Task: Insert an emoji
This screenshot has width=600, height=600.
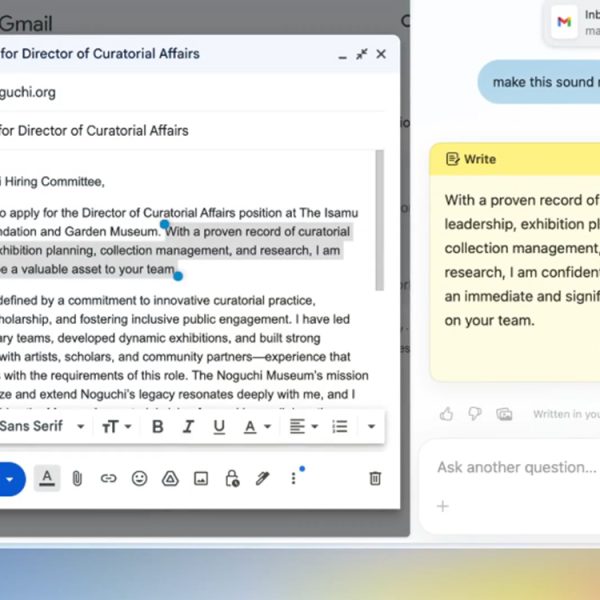Action: [139, 478]
